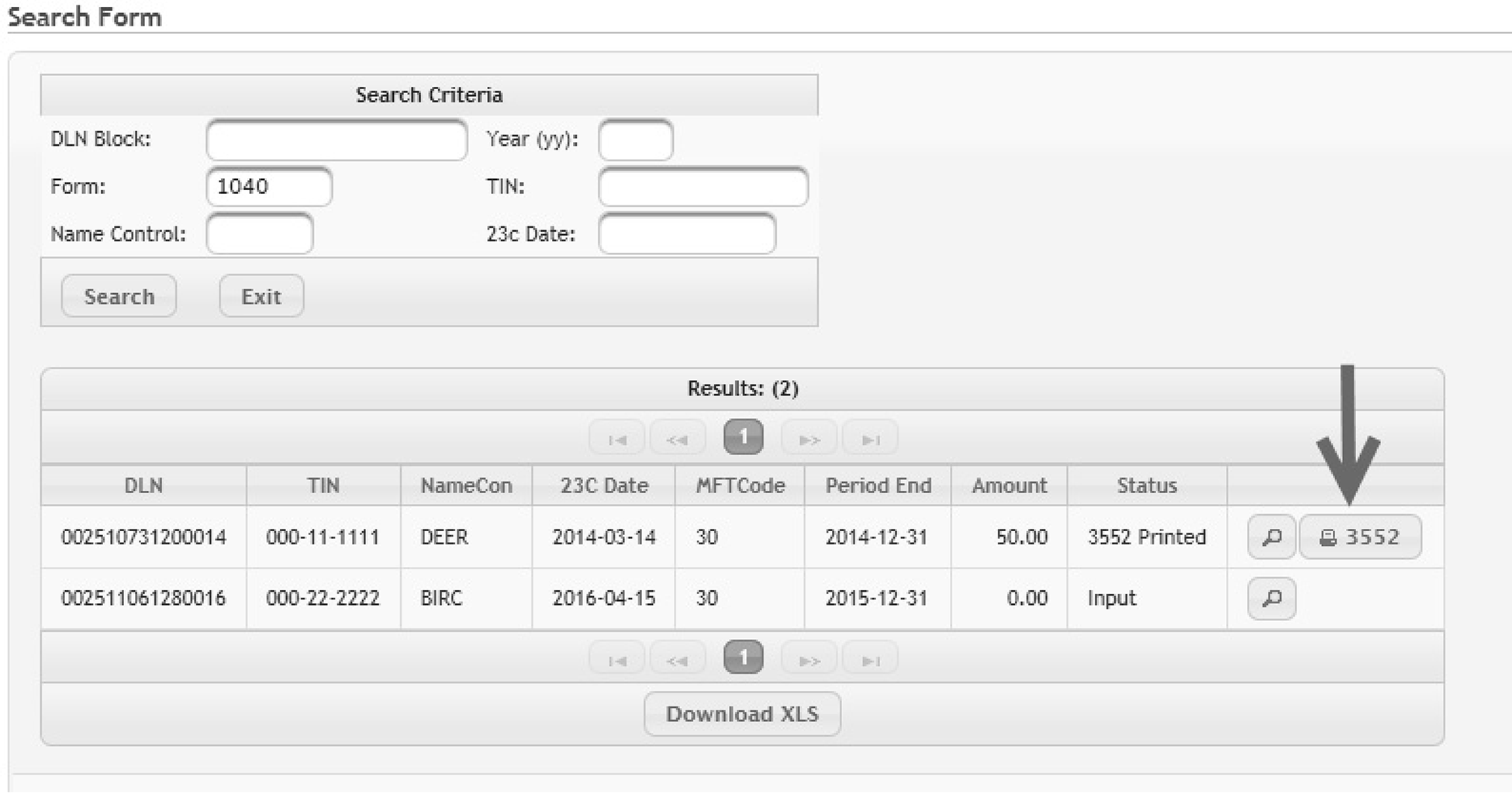Click magnifier icon for BIRC row
This screenshot has width=1512, height=794.
pyautogui.click(x=1271, y=599)
